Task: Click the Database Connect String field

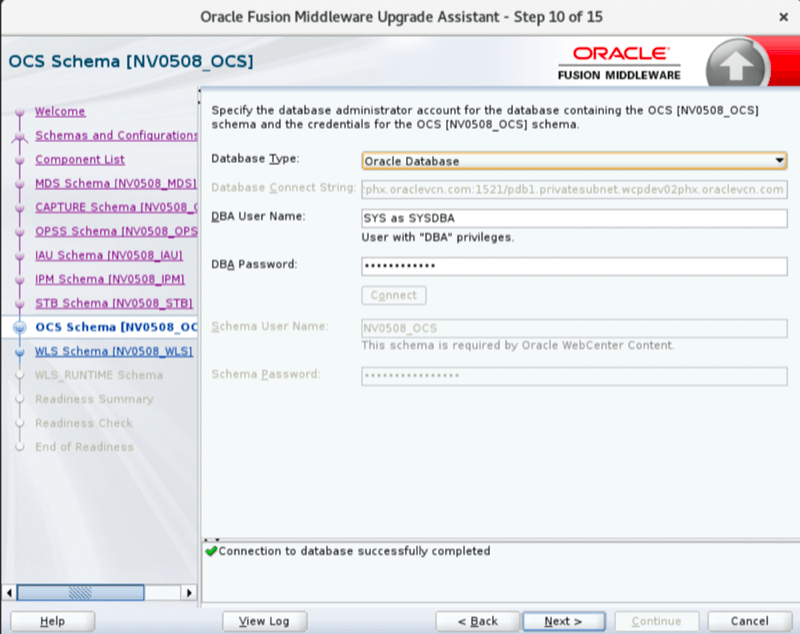Action: tap(574, 190)
